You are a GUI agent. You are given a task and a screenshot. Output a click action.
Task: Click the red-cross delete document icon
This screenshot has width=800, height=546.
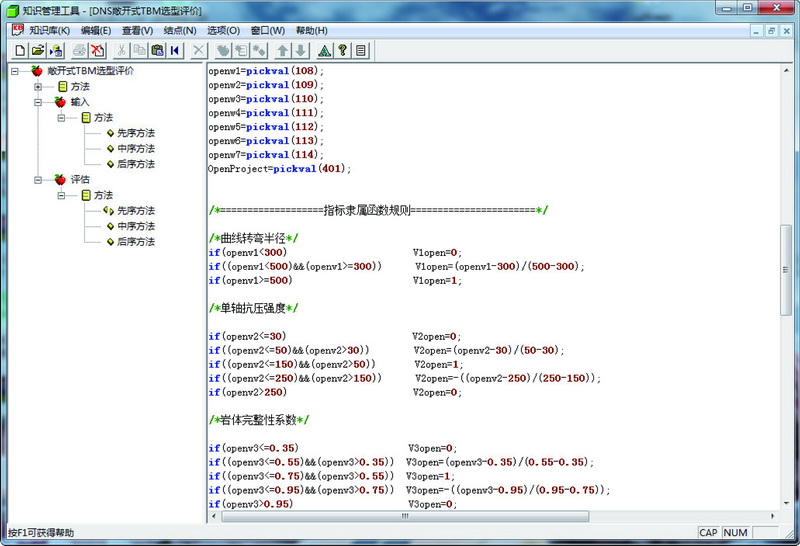point(97,50)
